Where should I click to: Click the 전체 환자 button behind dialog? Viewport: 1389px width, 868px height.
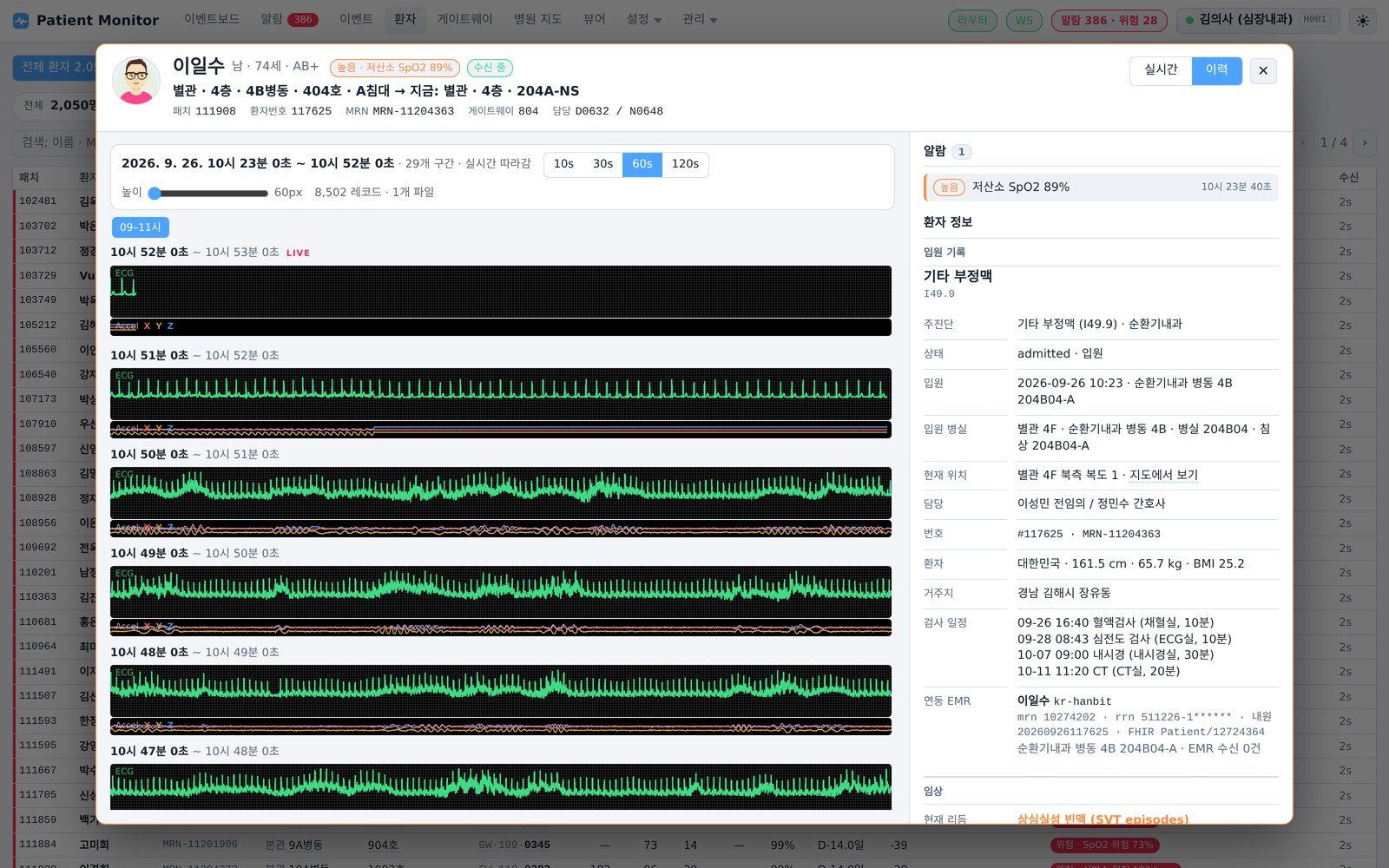tap(54, 68)
